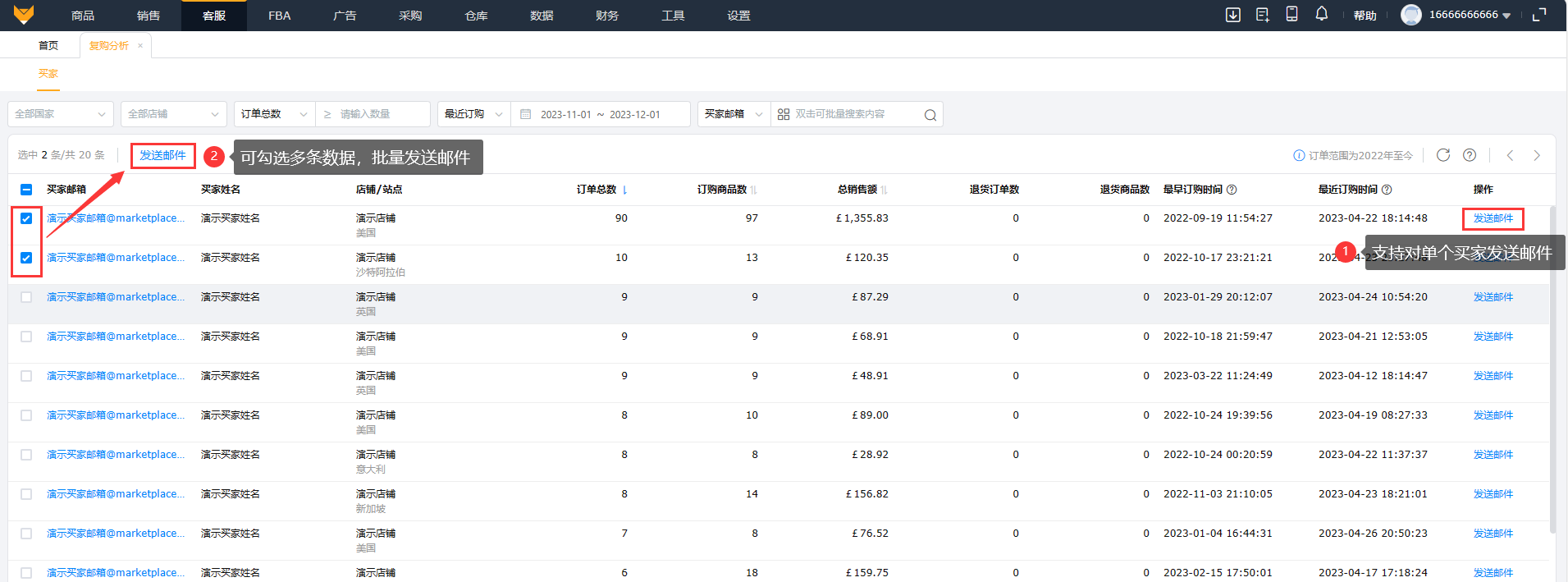Switch to the 首页 tab

[x=48, y=46]
